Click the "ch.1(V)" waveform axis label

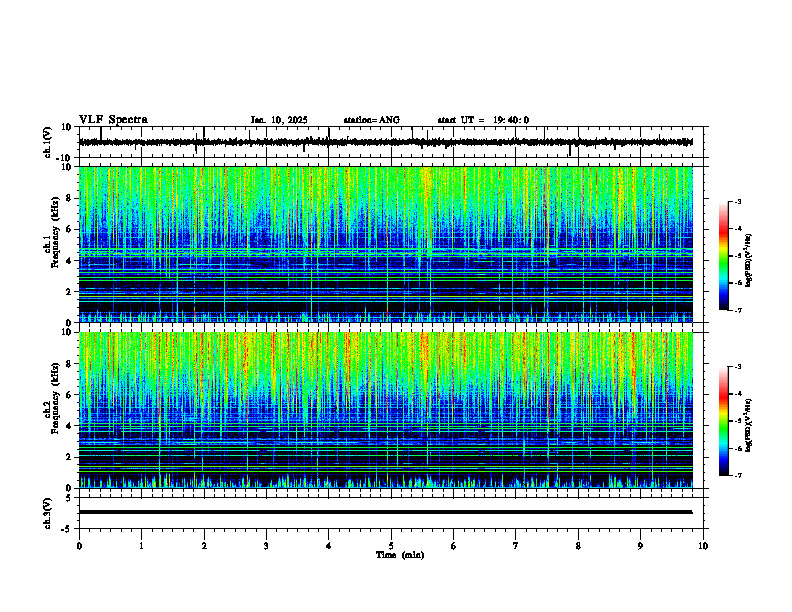click(48, 142)
